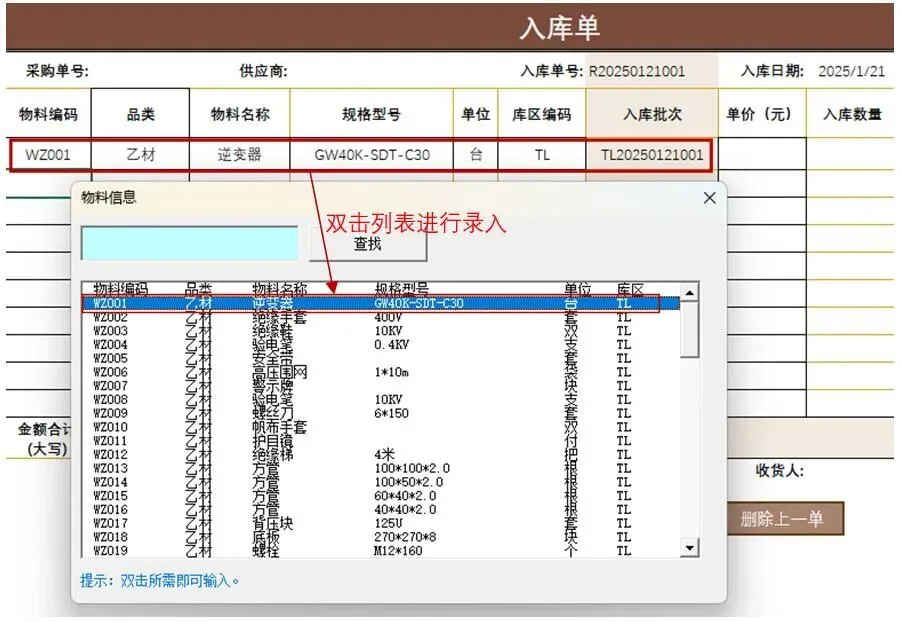Screen dimensions: 901x622
Task: Select list row WZ016 方管 40*40*2.0
Action: [380, 510]
